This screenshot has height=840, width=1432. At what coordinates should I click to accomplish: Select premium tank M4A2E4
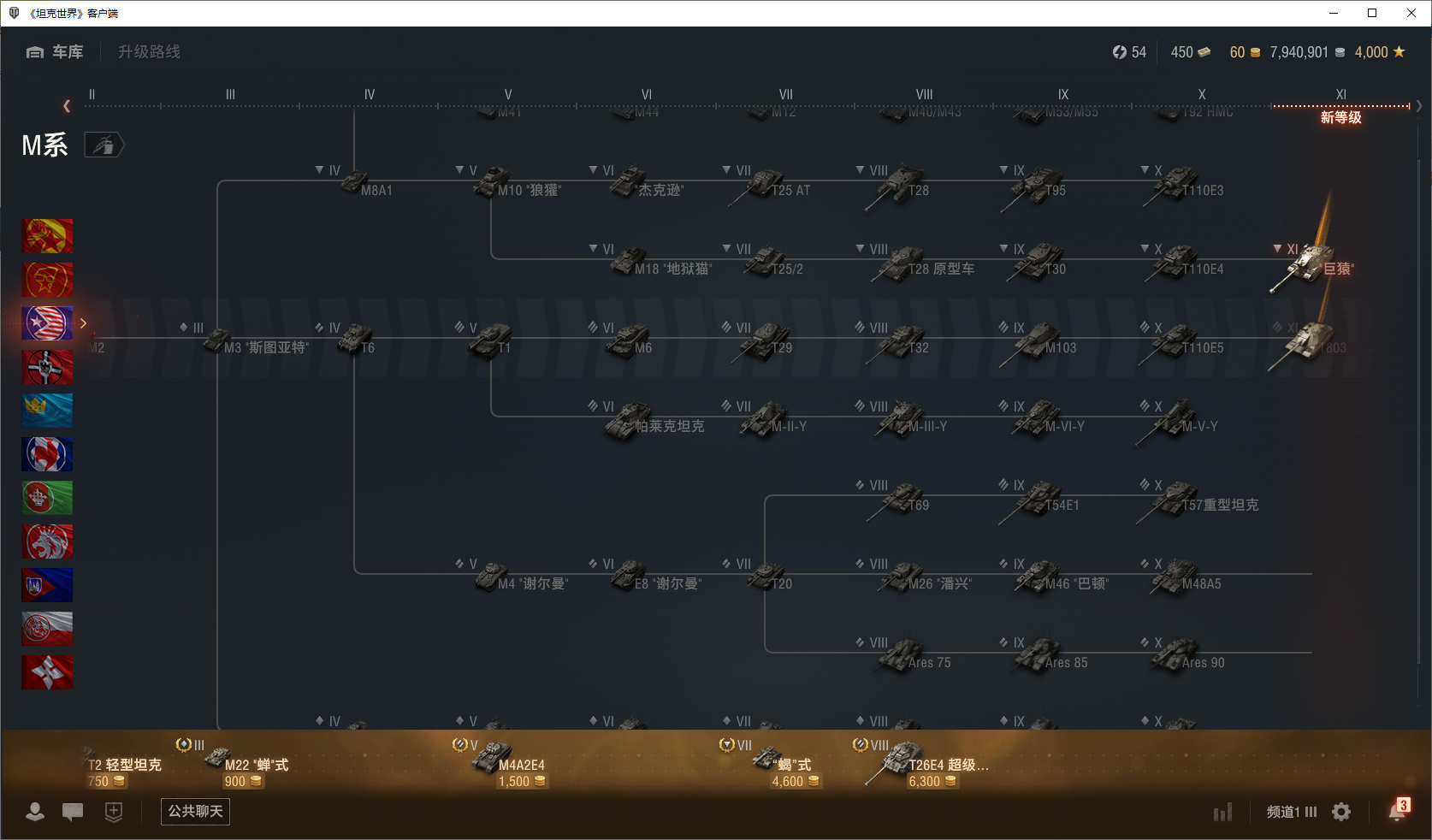point(501,764)
